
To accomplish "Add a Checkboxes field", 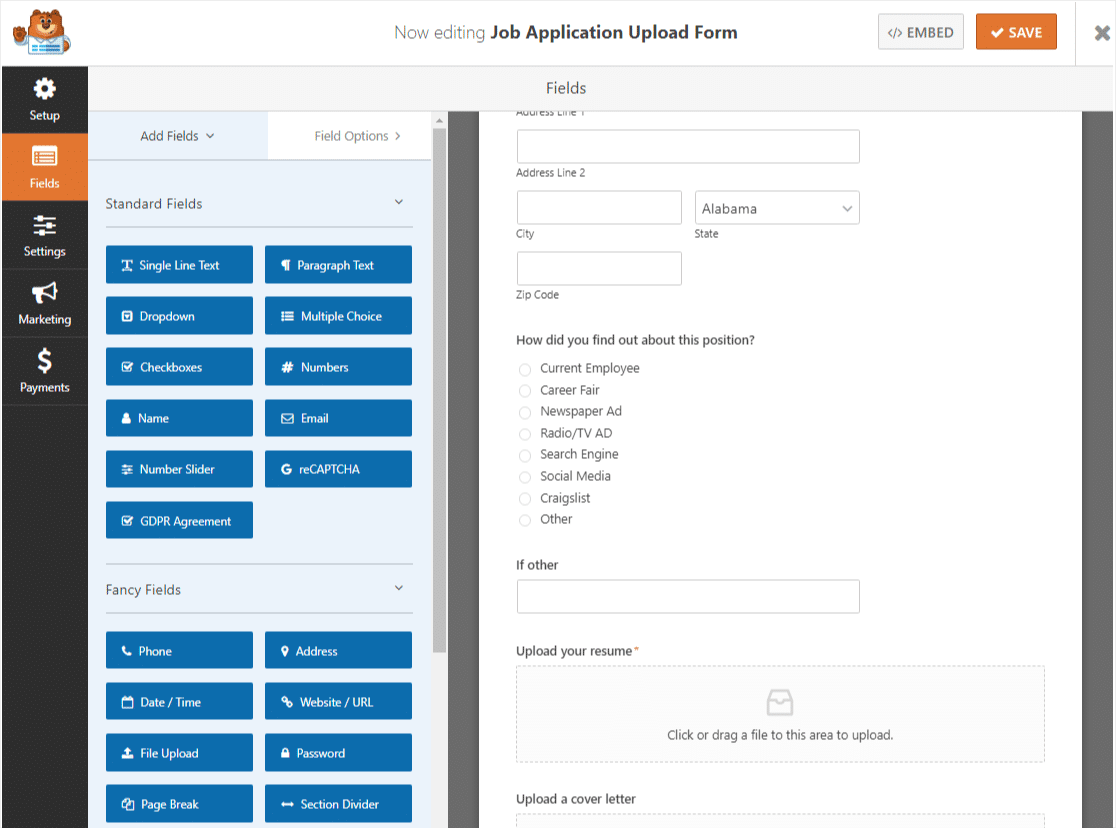I will tap(179, 367).
